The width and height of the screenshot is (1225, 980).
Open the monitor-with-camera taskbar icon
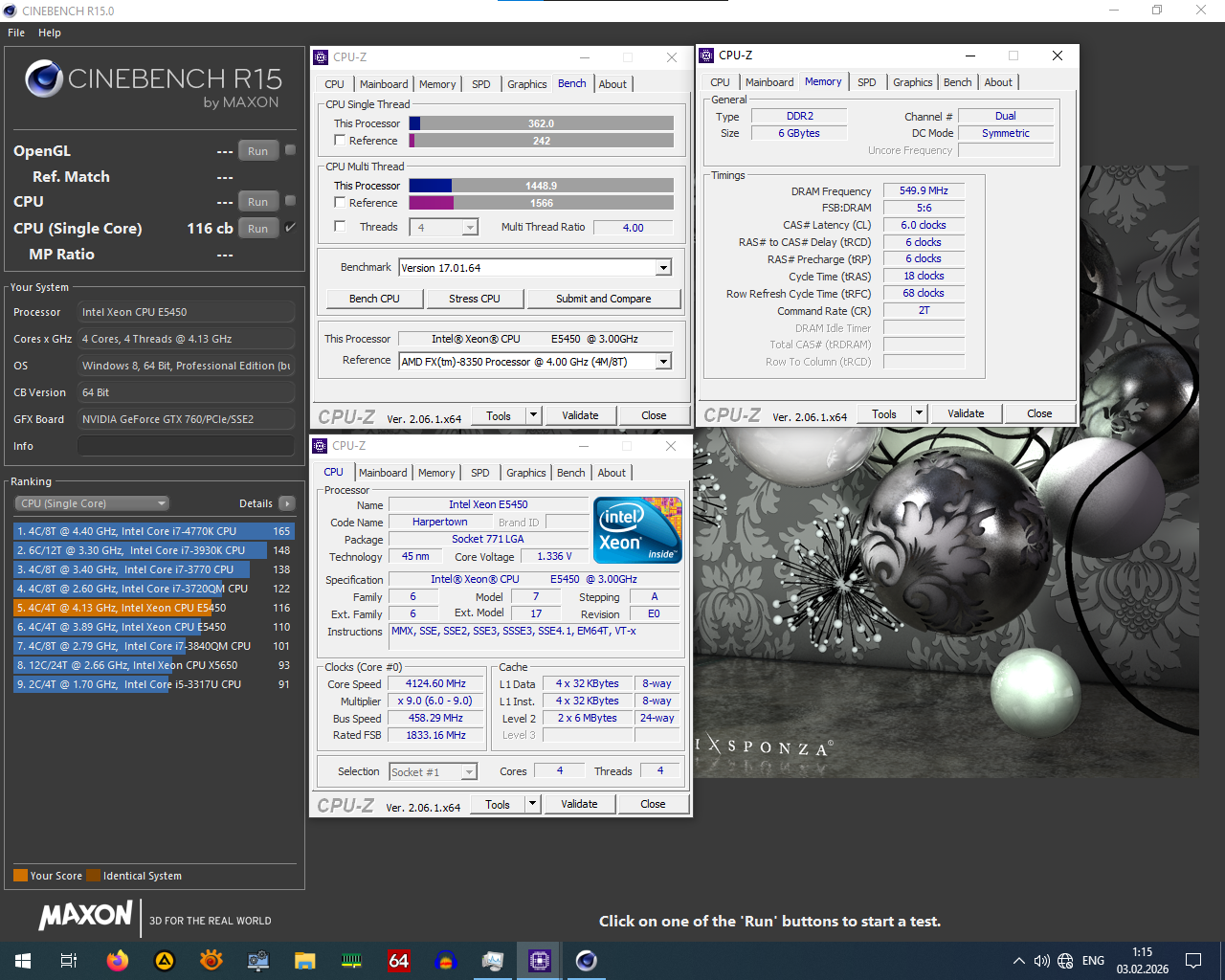tap(258, 961)
